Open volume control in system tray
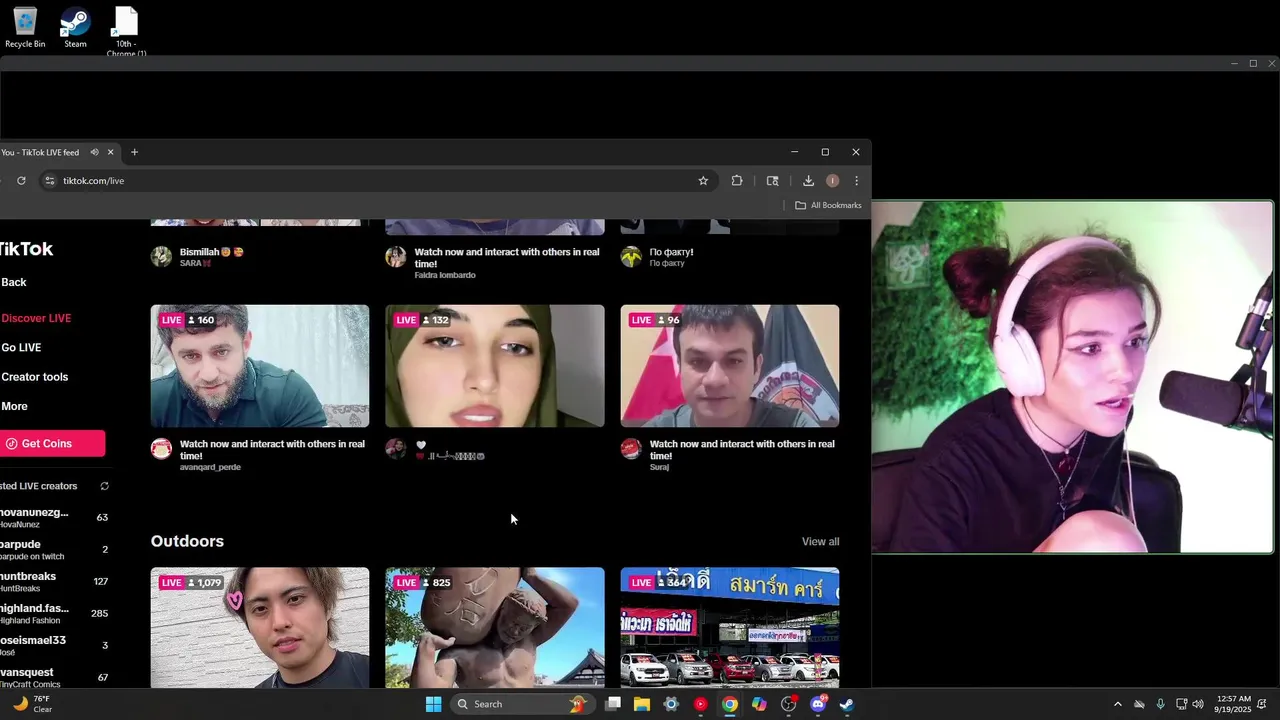The height and width of the screenshot is (720, 1280). pyautogui.click(x=1200, y=704)
